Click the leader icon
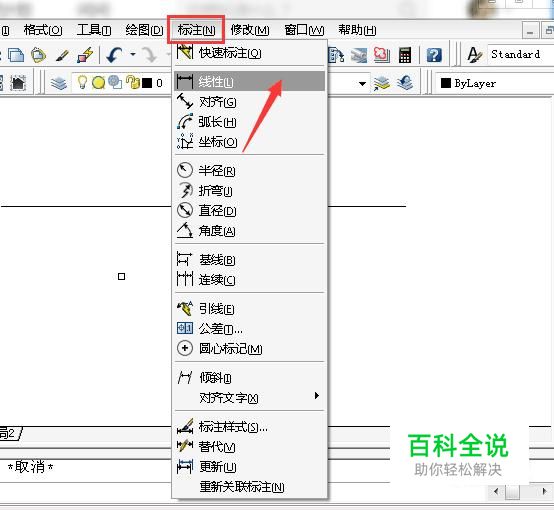Viewport: 554px width, 510px height. coord(185,308)
